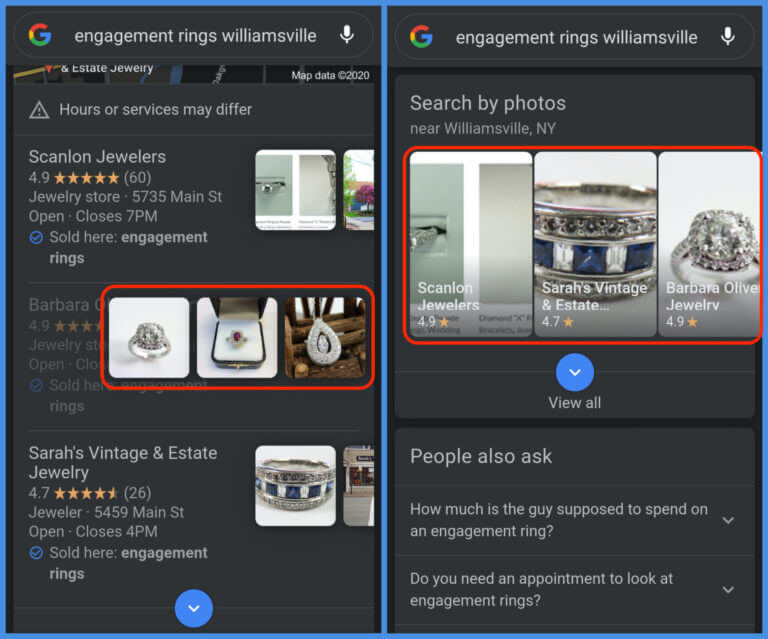The image size is (768, 639).
Task: Expand more places with the blue arrow at bottom left
Action: coord(194,607)
